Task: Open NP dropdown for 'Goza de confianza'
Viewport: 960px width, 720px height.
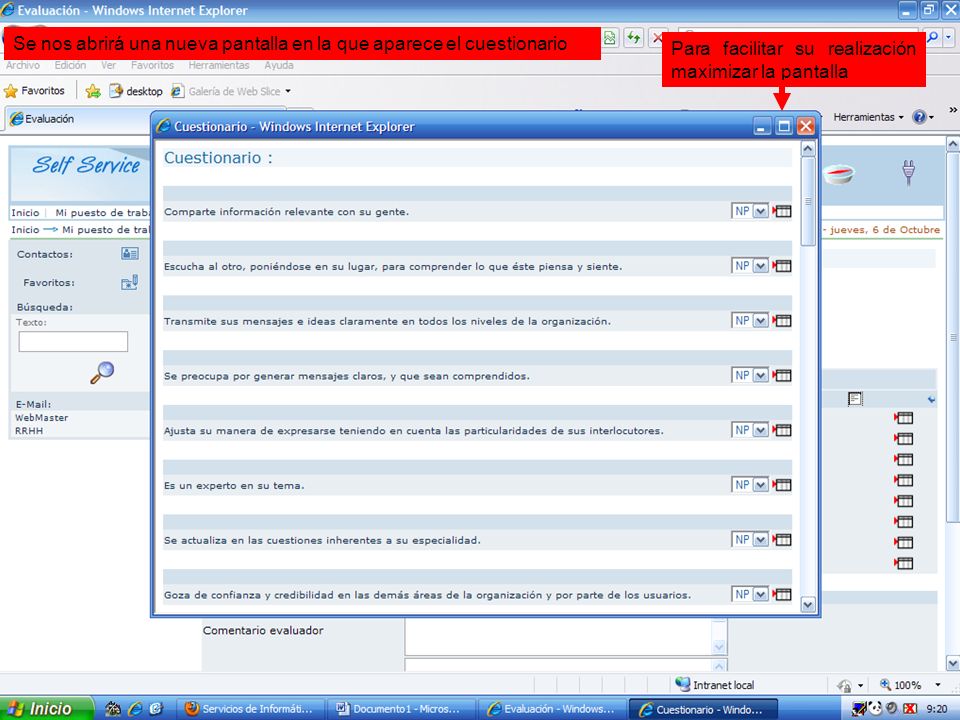Action: [x=760, y=594]
